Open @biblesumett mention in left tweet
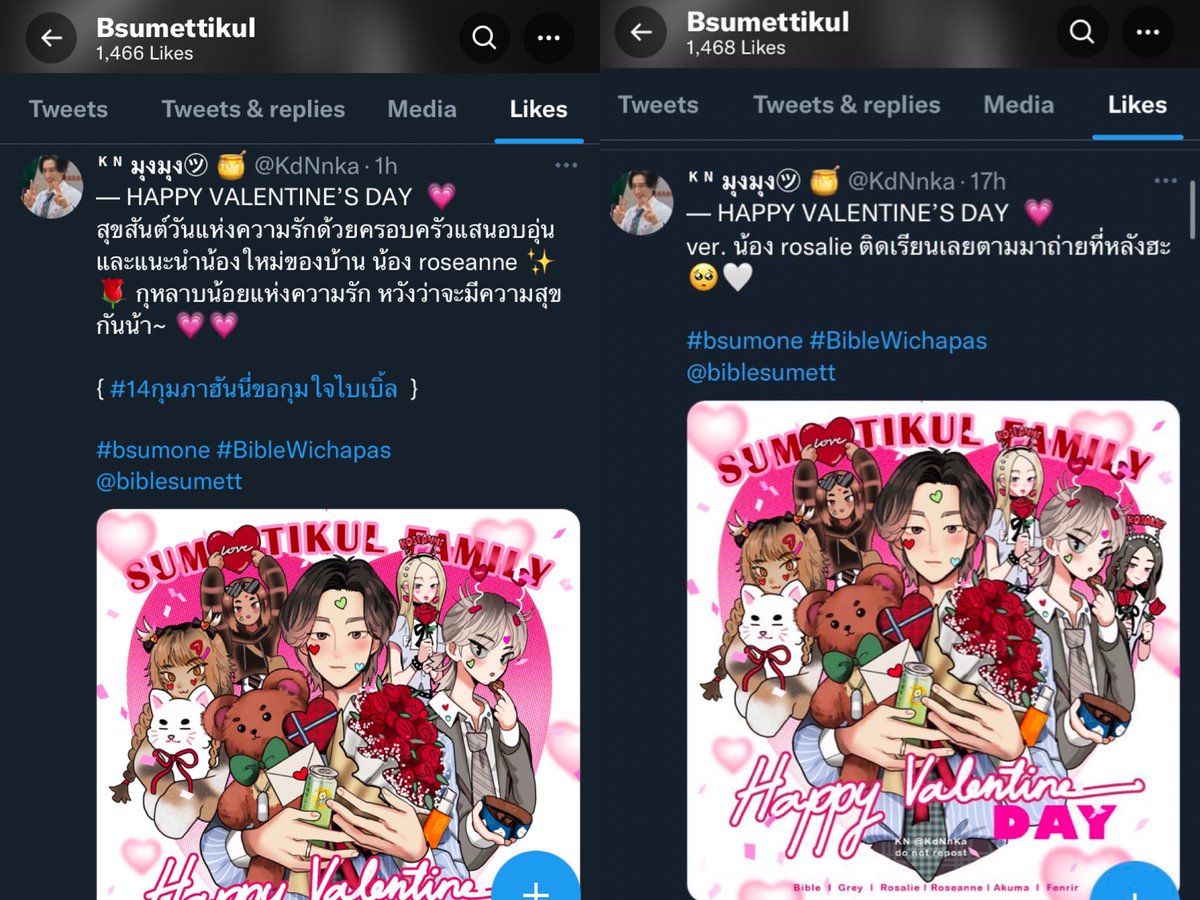 pos(170,481)
